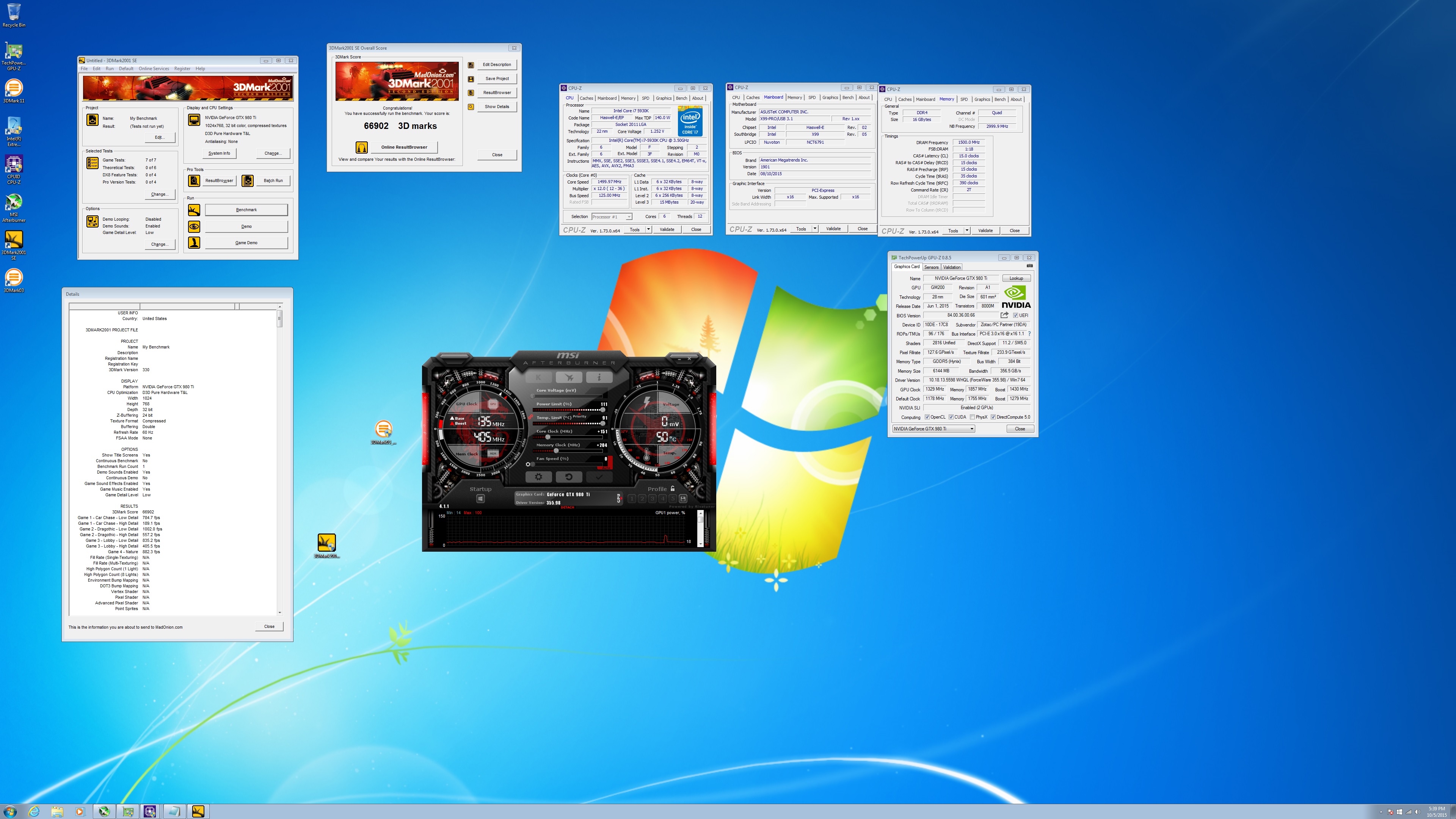The height and width of the screenshot is (819, 1456).
Task: Toggle the UEFI checkbox in GPU-Z
Action: 1015,315
